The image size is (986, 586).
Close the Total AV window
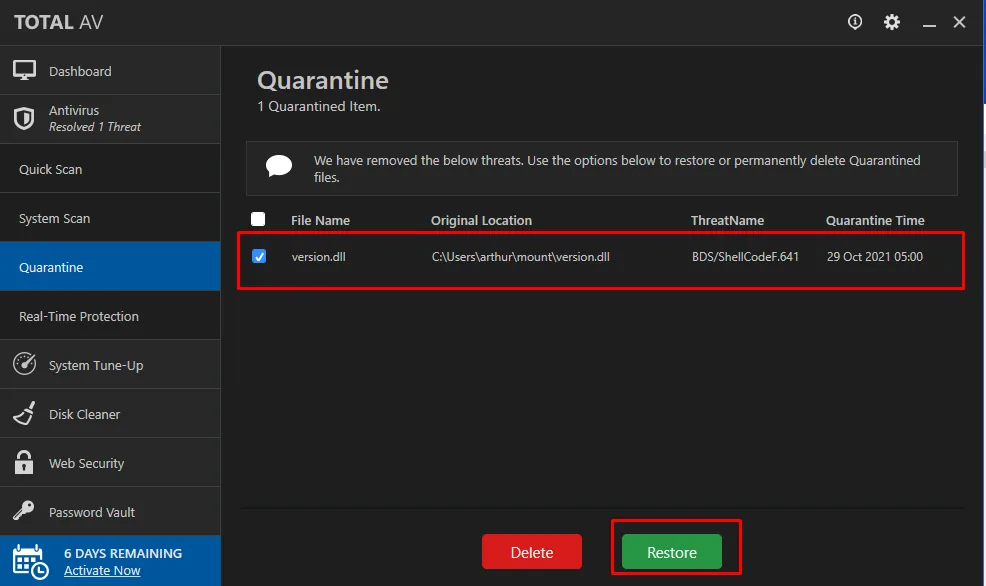(959, 22)
